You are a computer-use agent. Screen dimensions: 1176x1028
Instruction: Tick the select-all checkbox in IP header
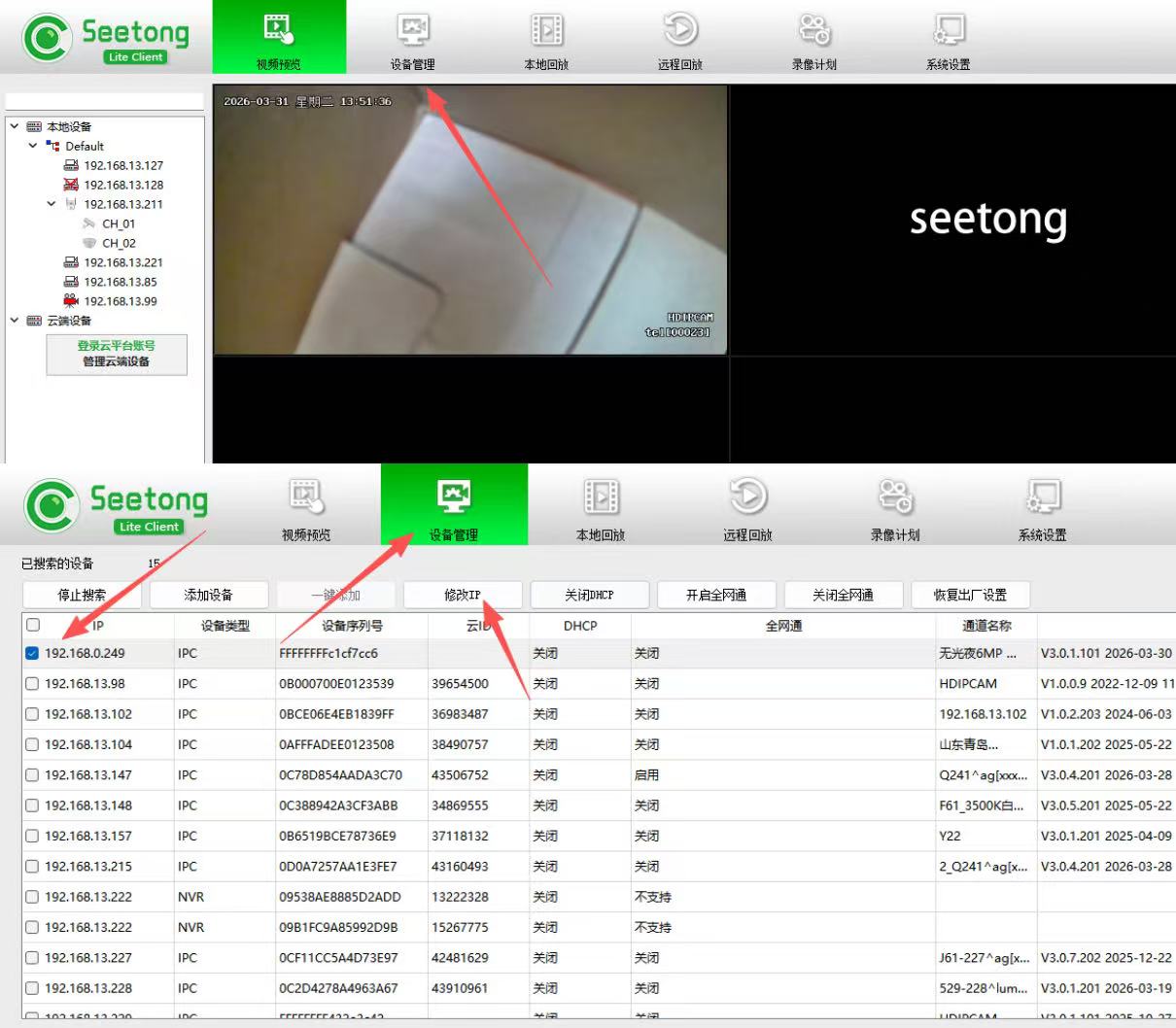point(33,626)
